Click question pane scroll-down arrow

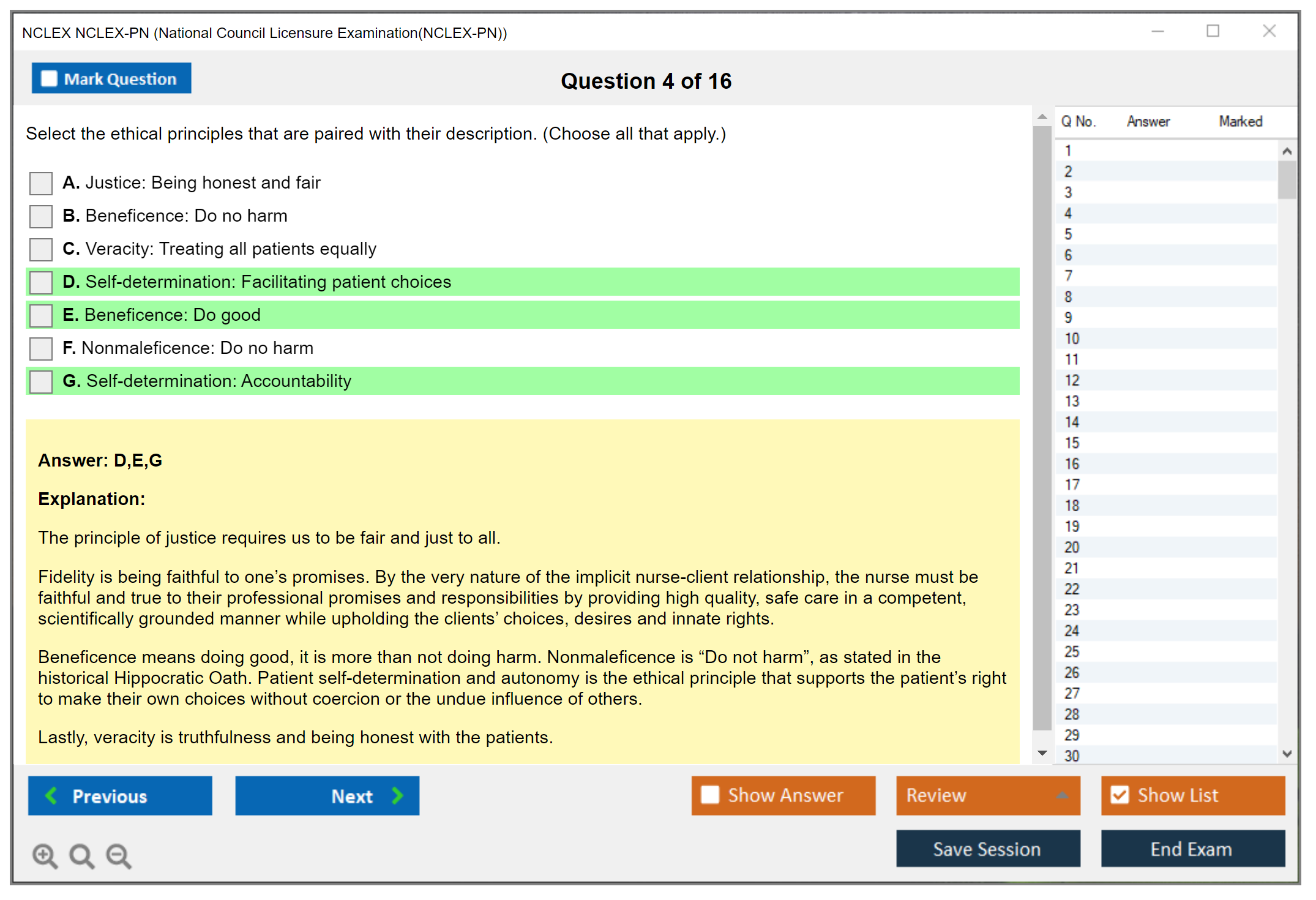click(1042, 753)
